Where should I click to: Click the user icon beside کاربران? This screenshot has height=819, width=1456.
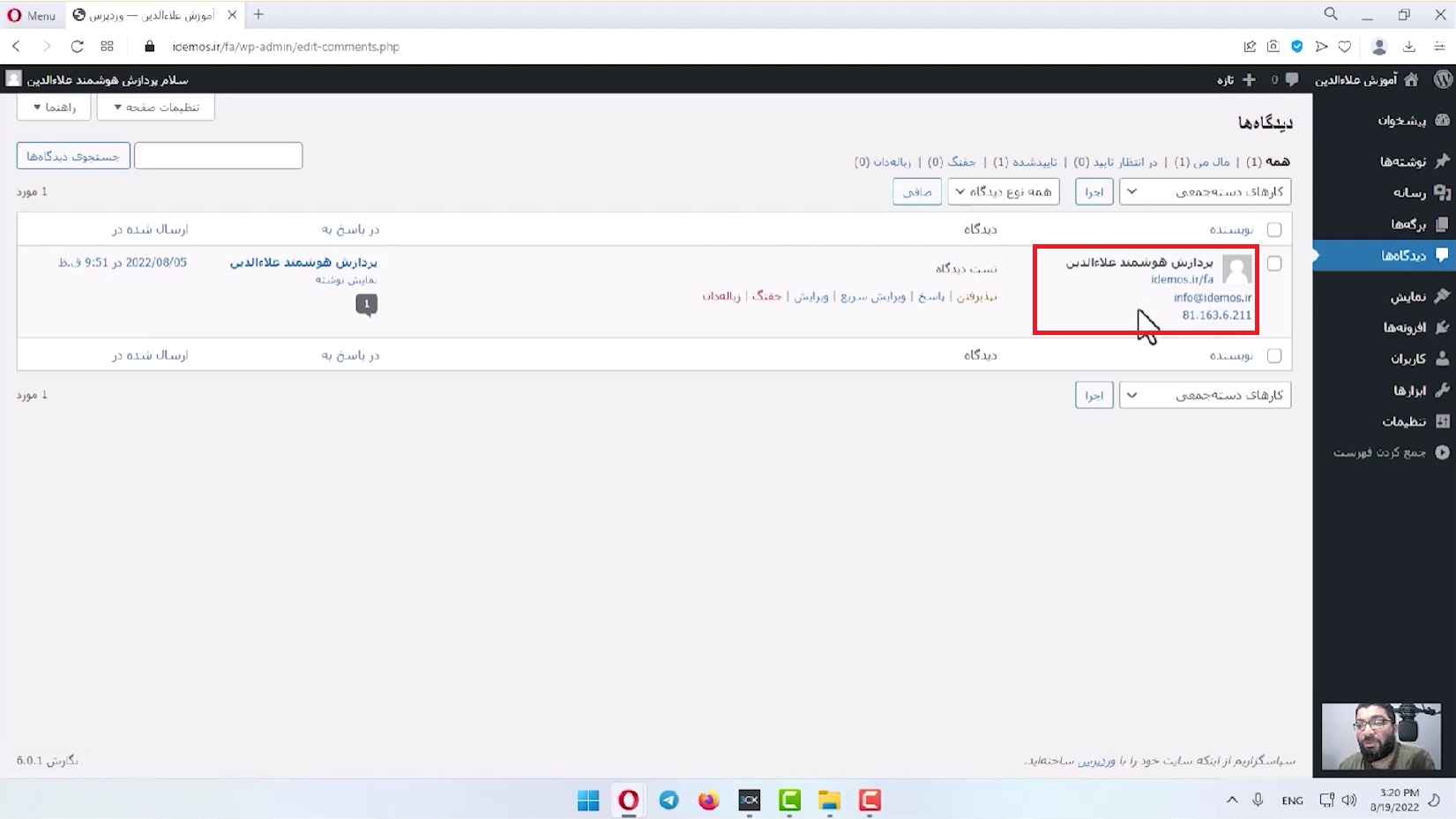1443,358
